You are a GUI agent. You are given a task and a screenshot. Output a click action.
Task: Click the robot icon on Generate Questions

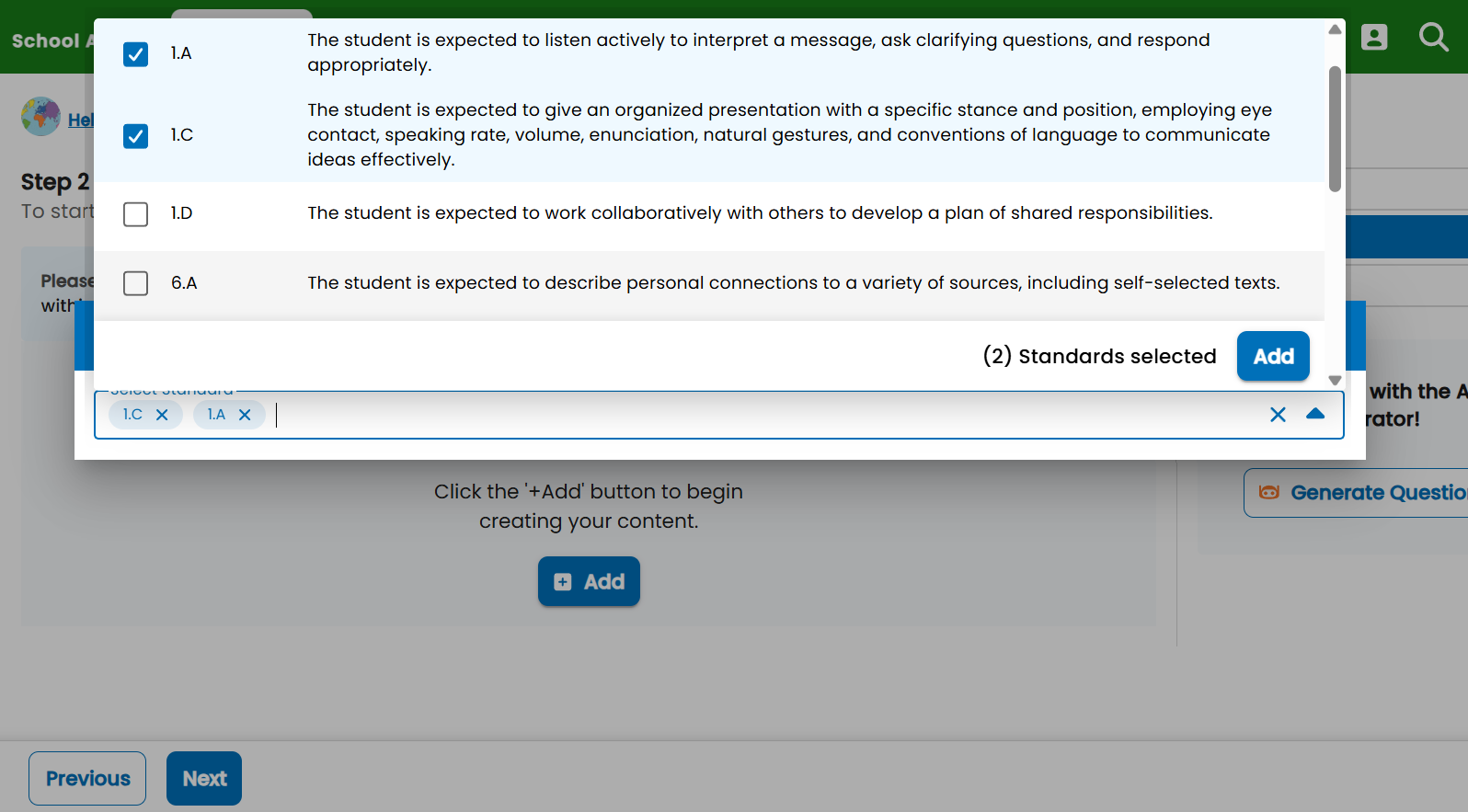[1269, 492]
